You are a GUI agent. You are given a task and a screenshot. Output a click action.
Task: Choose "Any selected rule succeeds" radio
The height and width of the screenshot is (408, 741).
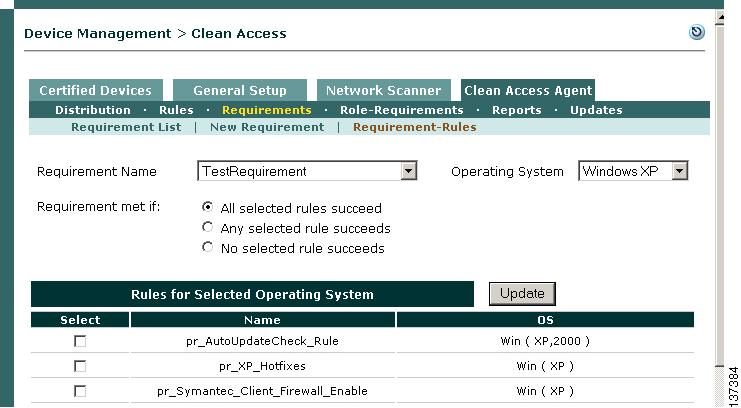207,228
